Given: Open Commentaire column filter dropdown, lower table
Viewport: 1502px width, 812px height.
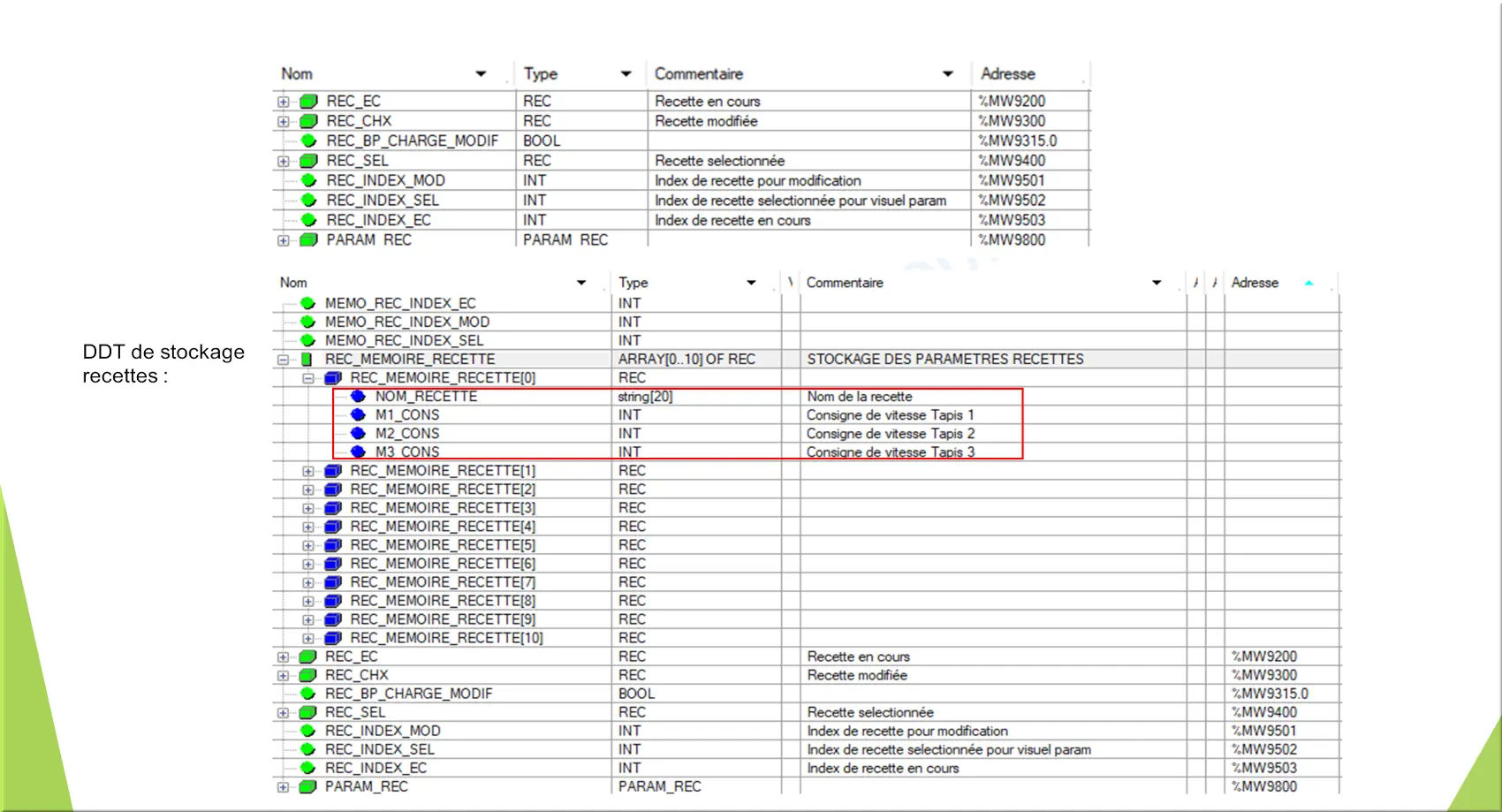Looking at the screenshot, I should point(1157,283).
